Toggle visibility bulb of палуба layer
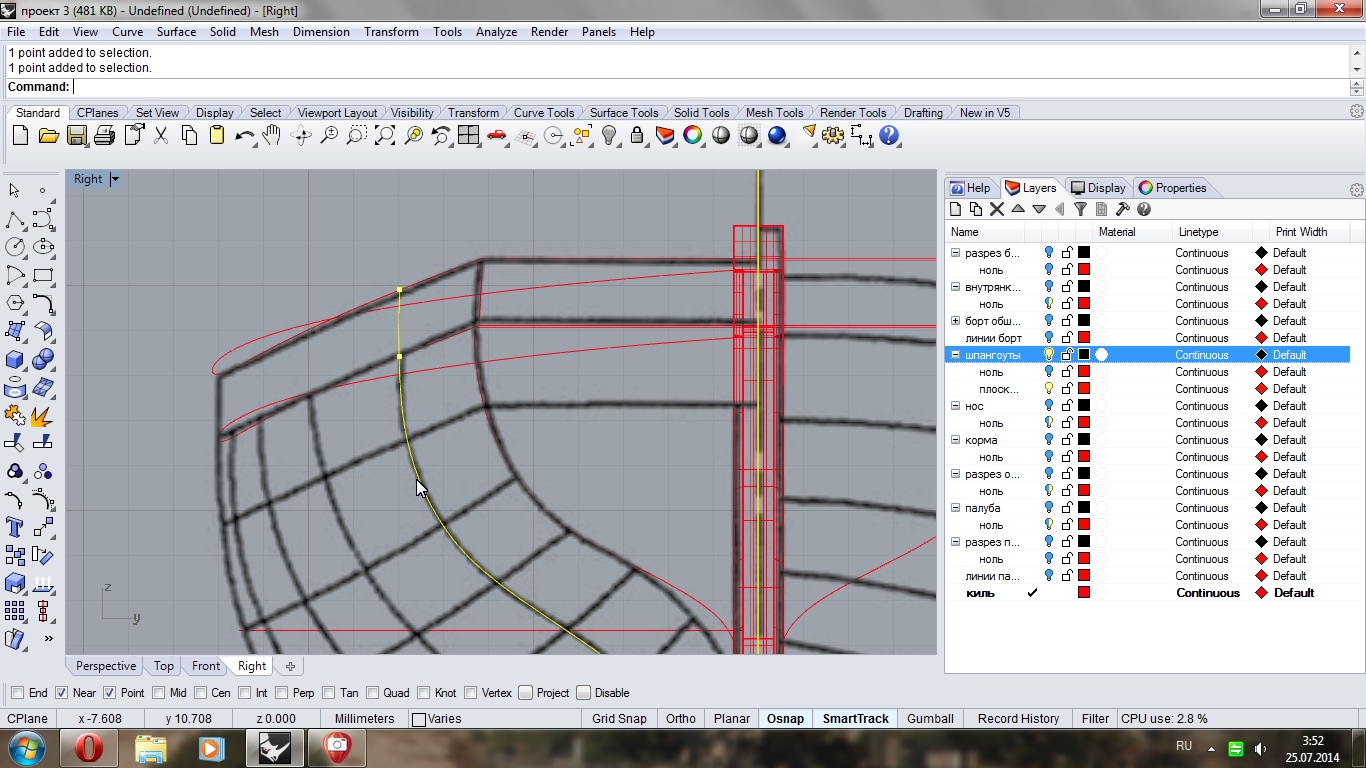1366x768 pixels. click(1049, 508)
